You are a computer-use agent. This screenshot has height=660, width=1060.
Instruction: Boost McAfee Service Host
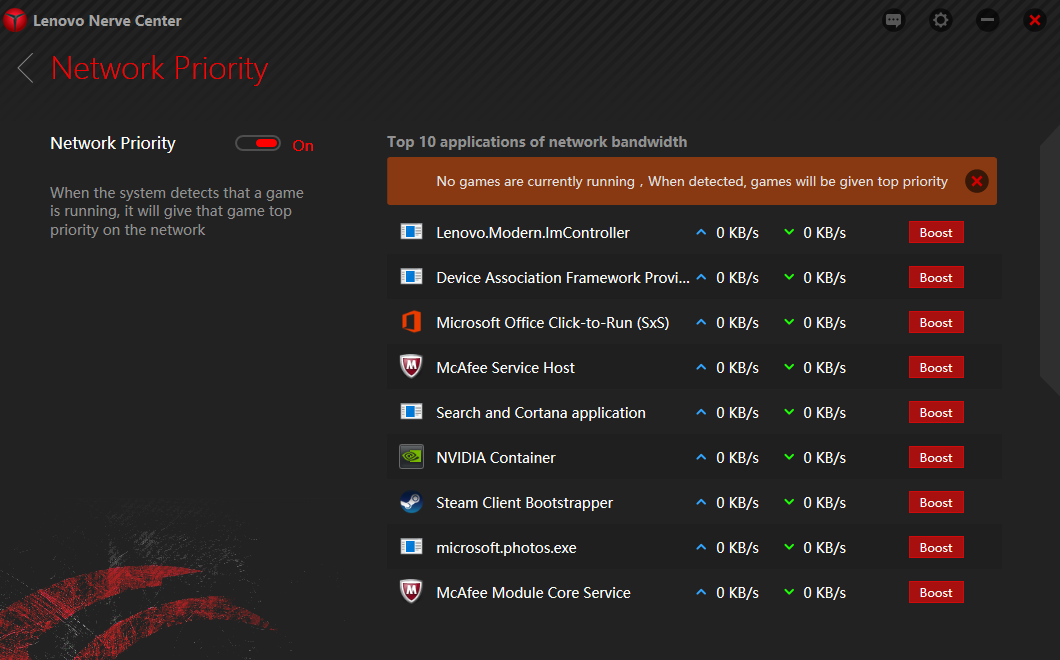pos(936,367)
